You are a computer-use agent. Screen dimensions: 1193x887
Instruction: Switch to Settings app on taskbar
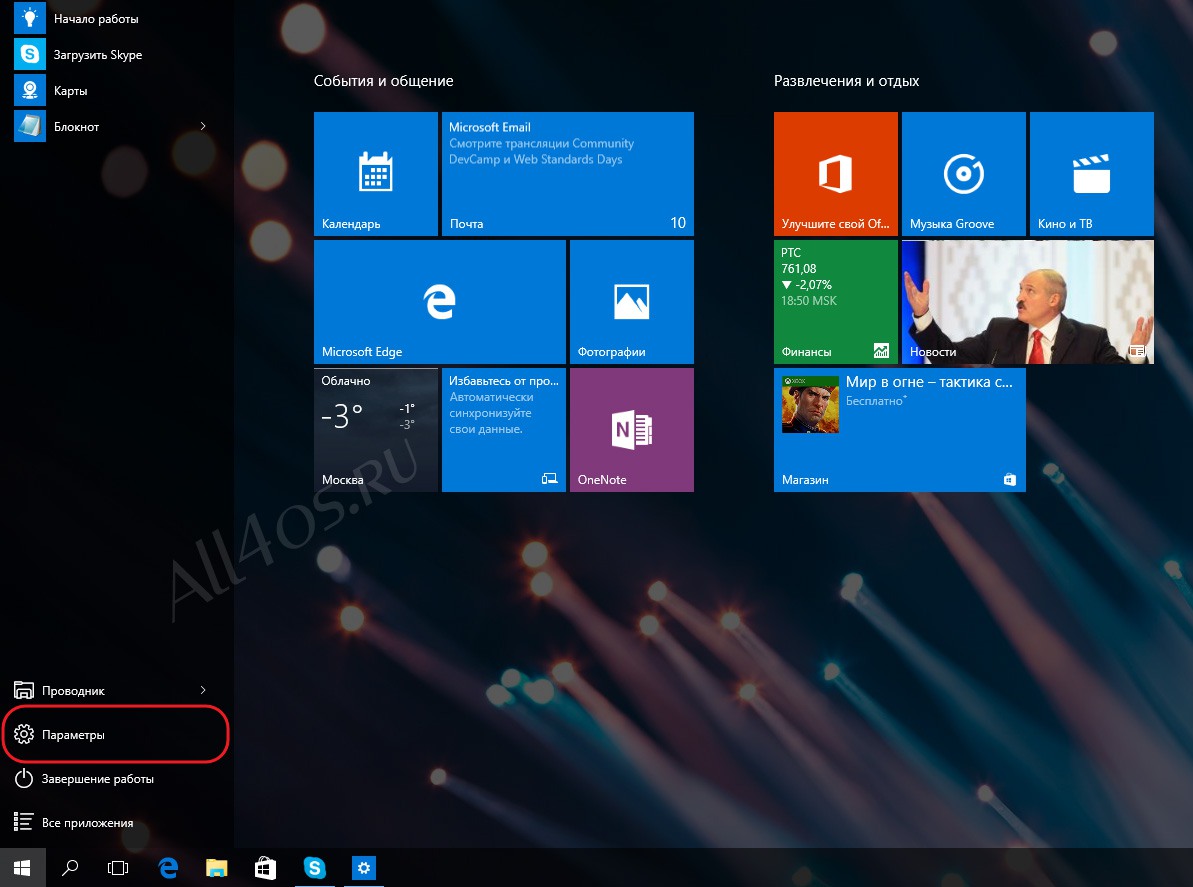tap(364, 868)
